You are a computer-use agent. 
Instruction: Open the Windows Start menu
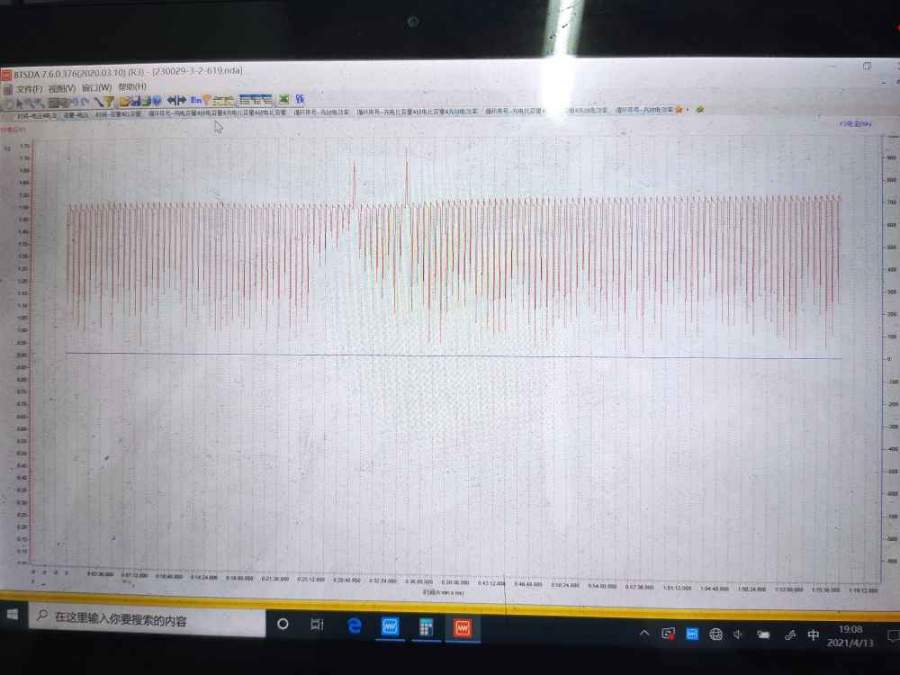click(x=12, y=616)
